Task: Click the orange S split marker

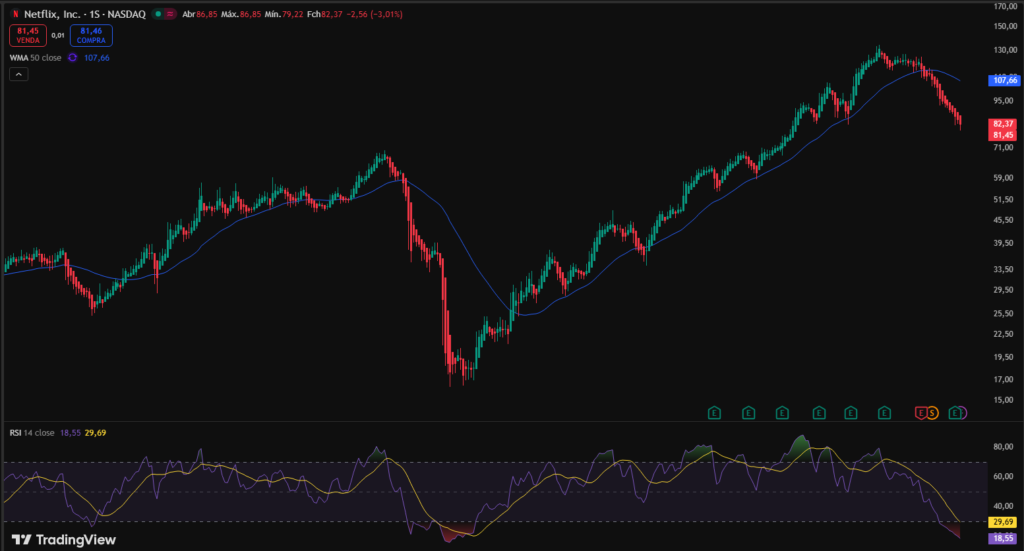Action: tap(933, 413)
